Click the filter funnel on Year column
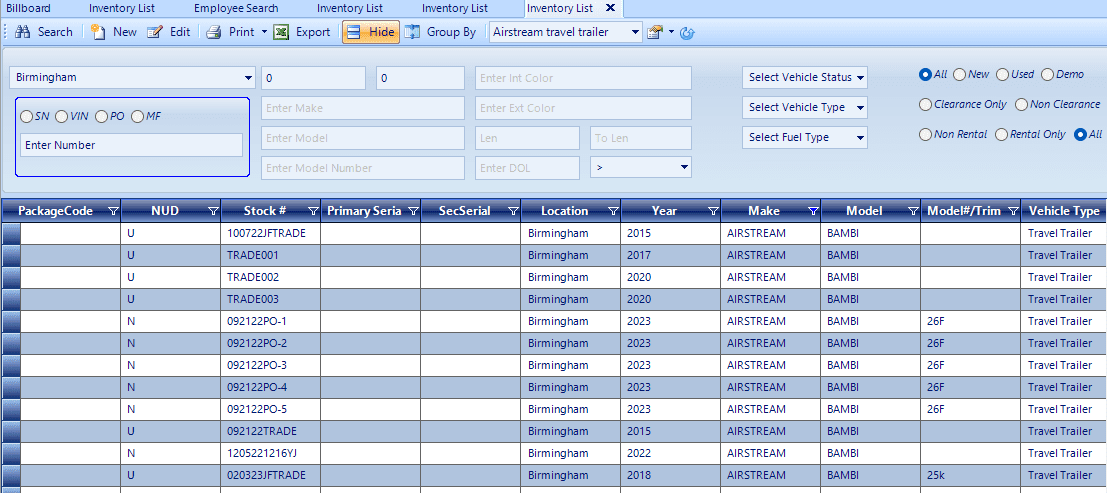The image size is (1107, 493). (x=713, y=211)
